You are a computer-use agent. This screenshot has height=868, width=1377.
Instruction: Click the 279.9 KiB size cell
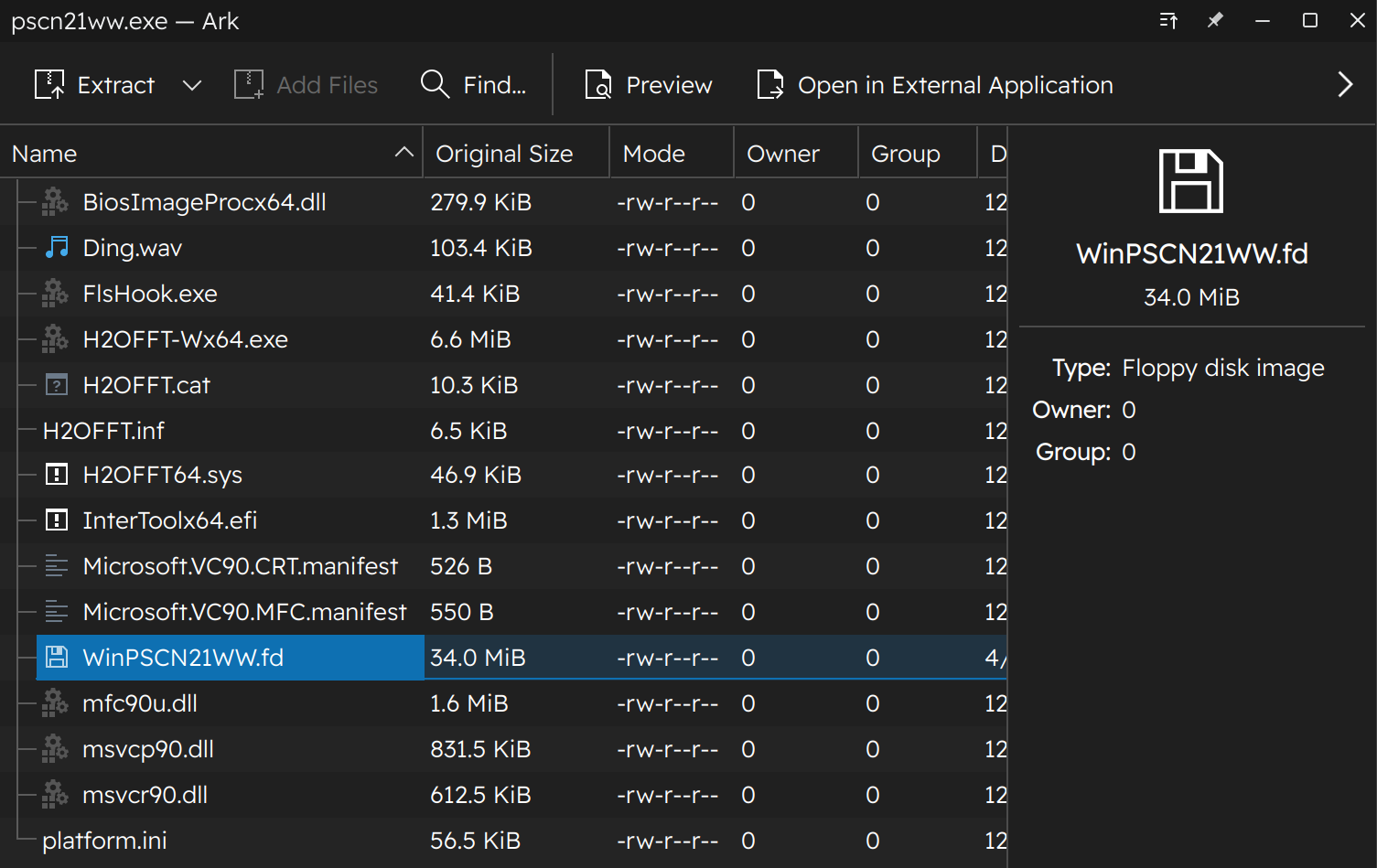480,202
